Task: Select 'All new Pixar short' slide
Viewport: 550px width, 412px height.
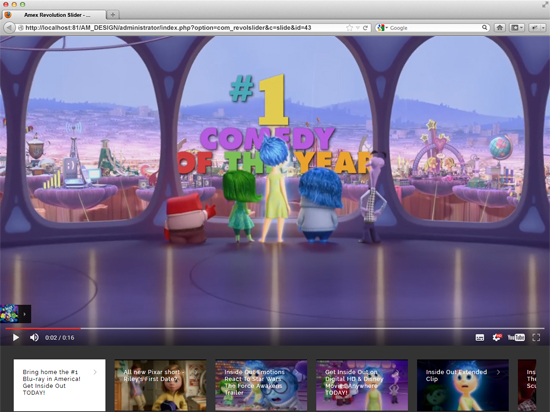Action: 160,385
